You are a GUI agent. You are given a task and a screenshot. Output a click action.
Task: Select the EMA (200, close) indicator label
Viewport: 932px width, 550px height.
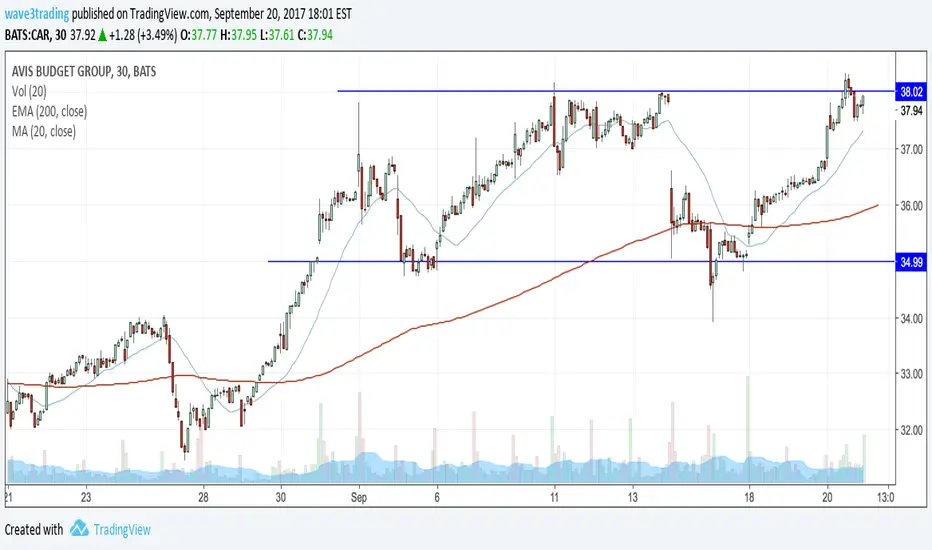pos(49,111)
